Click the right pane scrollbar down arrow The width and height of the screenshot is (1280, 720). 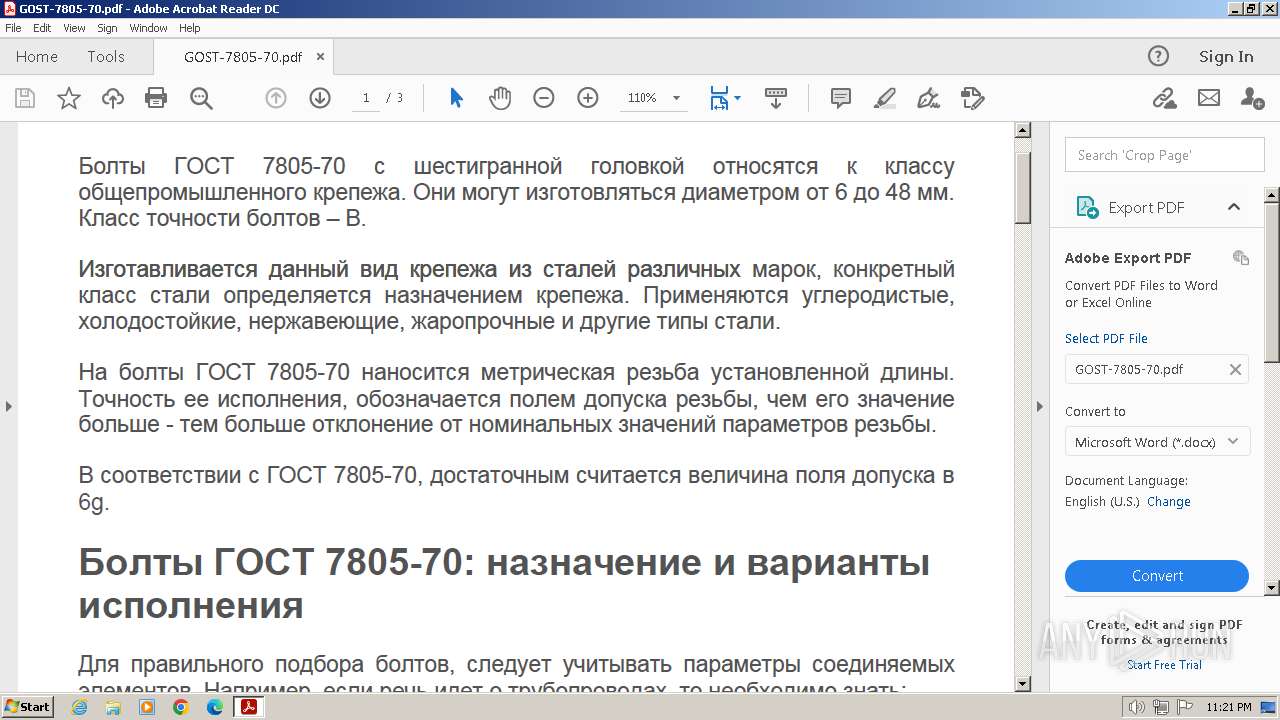pos(1272,587)
